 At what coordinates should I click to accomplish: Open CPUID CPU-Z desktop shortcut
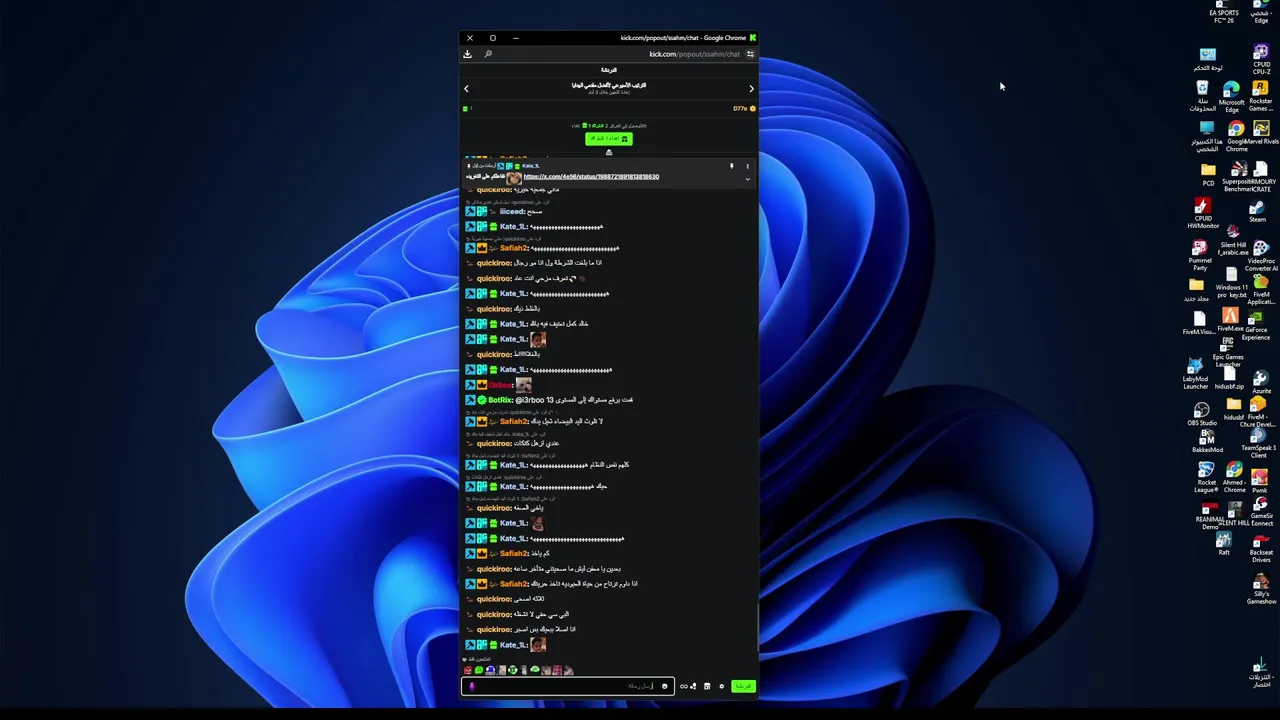pyautogui.click(x=1261, y=57)
